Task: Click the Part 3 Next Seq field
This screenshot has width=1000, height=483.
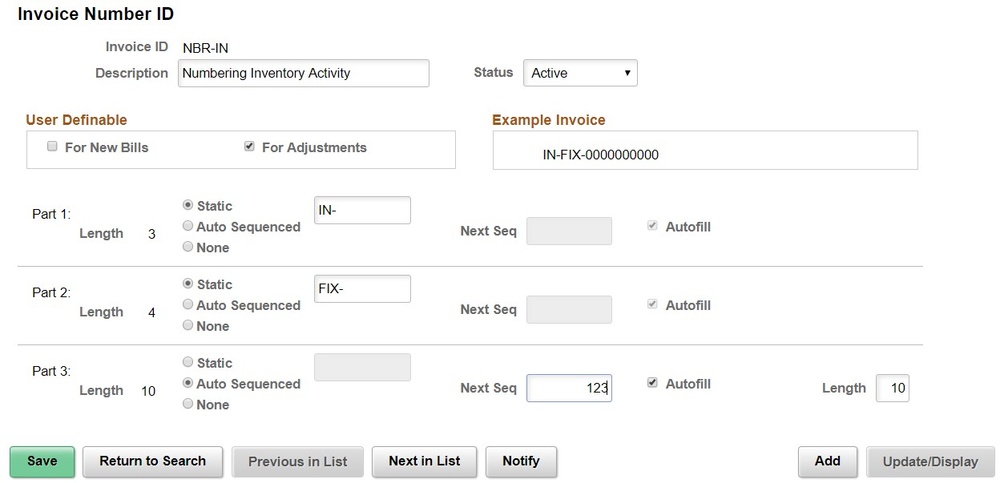Action: [x=569, y=388]
